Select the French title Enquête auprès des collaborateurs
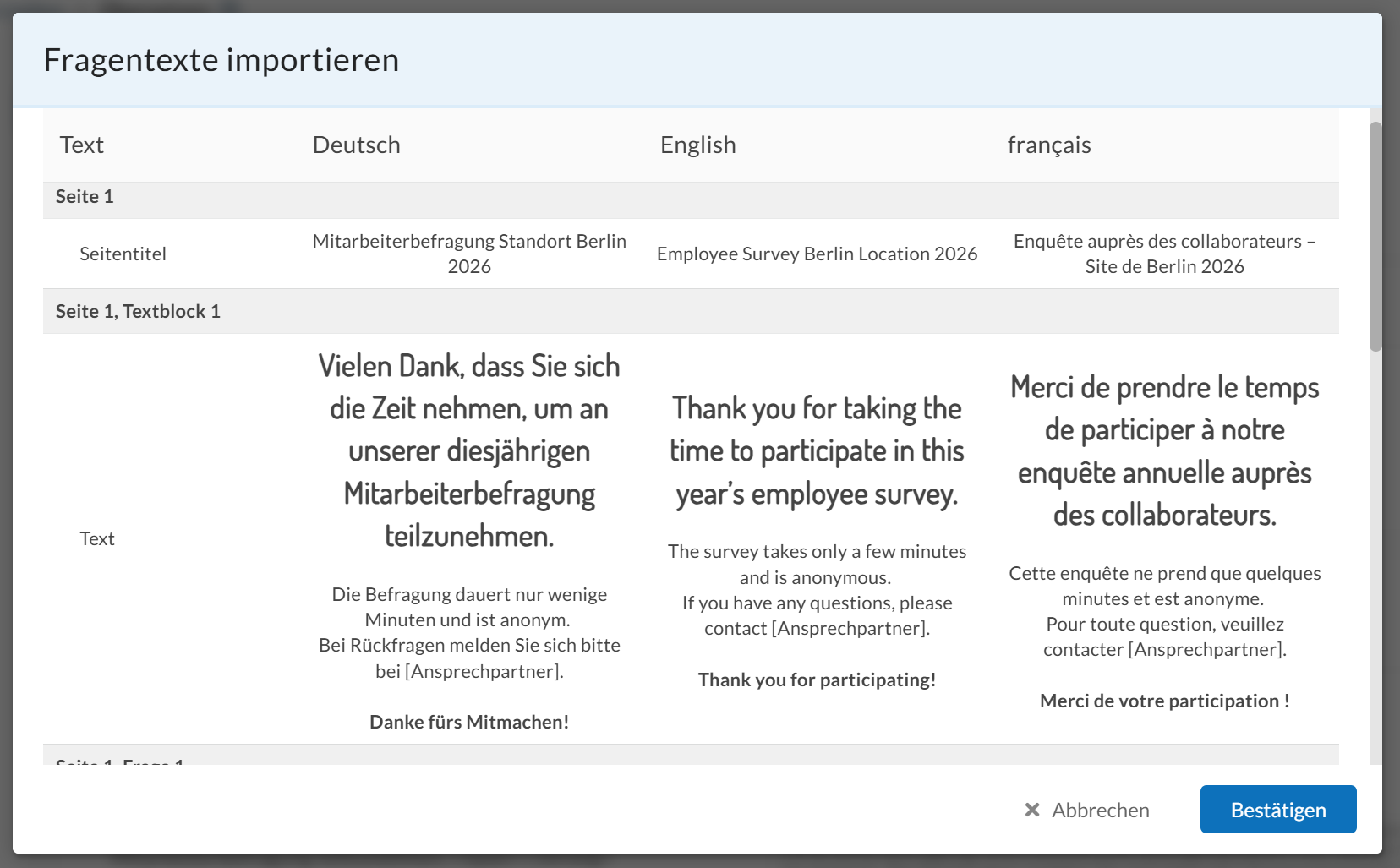This screenshot has height=868, width=1400. coord(1165,254)
